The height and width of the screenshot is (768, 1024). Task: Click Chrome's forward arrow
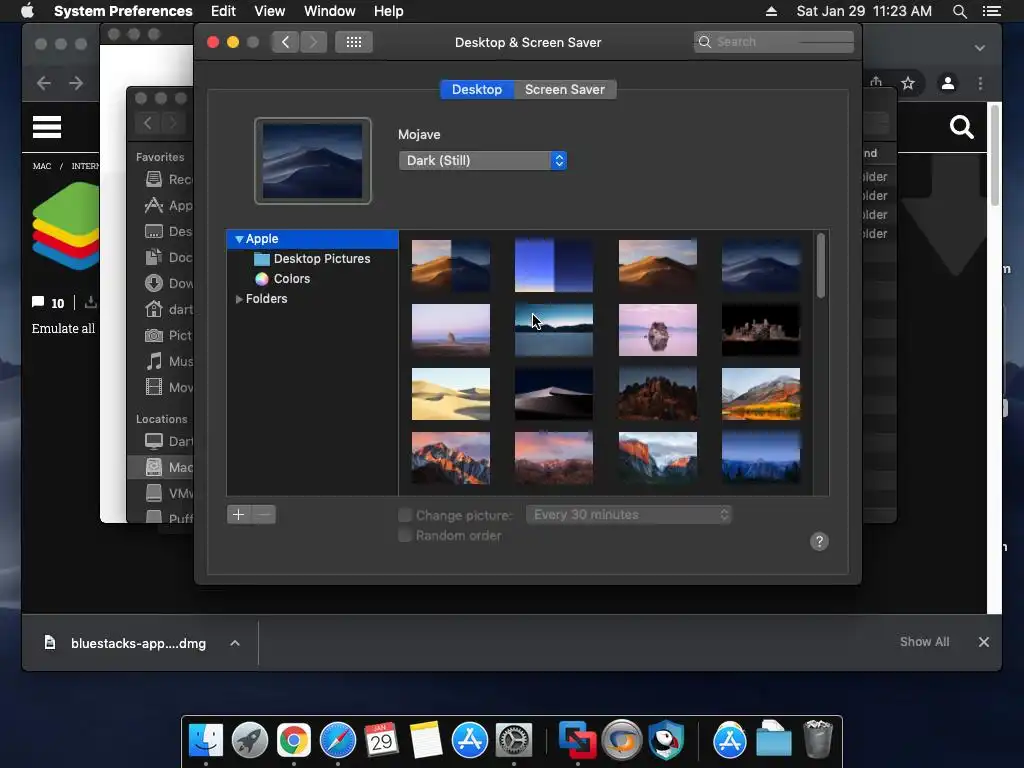(x=76, y=83)
